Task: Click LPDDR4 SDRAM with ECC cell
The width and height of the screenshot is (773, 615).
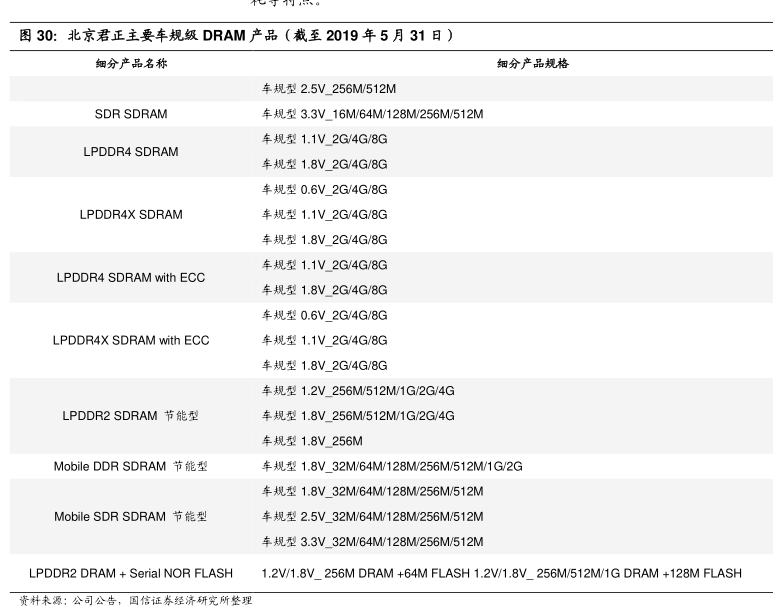Action: pos(131,277)
